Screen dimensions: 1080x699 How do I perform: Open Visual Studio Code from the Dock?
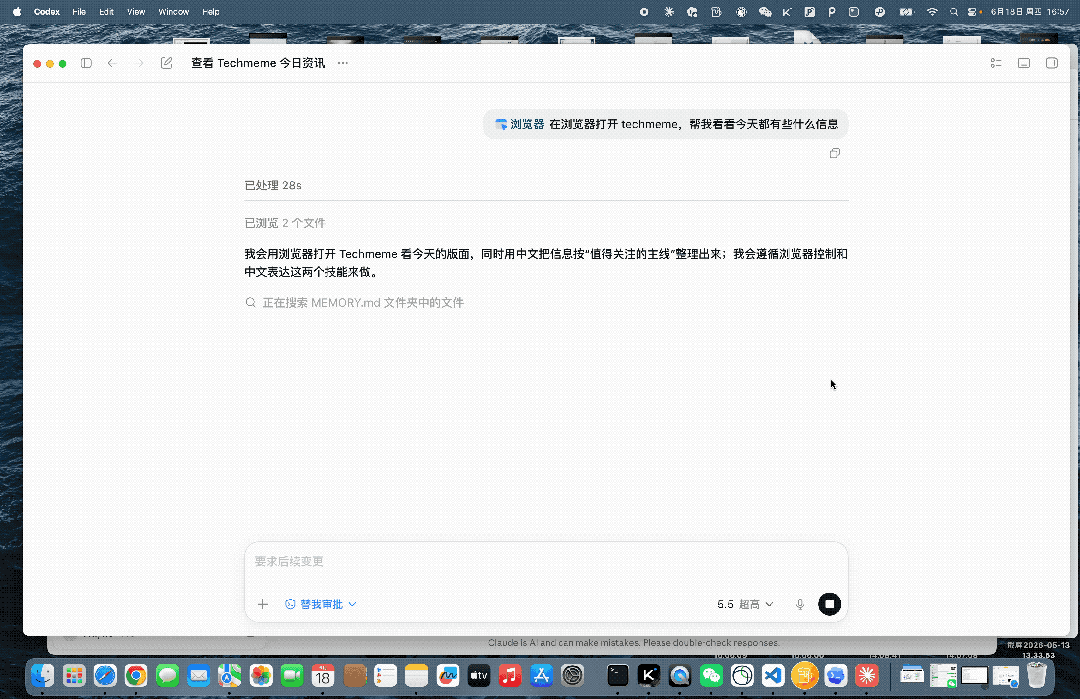[773, 676]
